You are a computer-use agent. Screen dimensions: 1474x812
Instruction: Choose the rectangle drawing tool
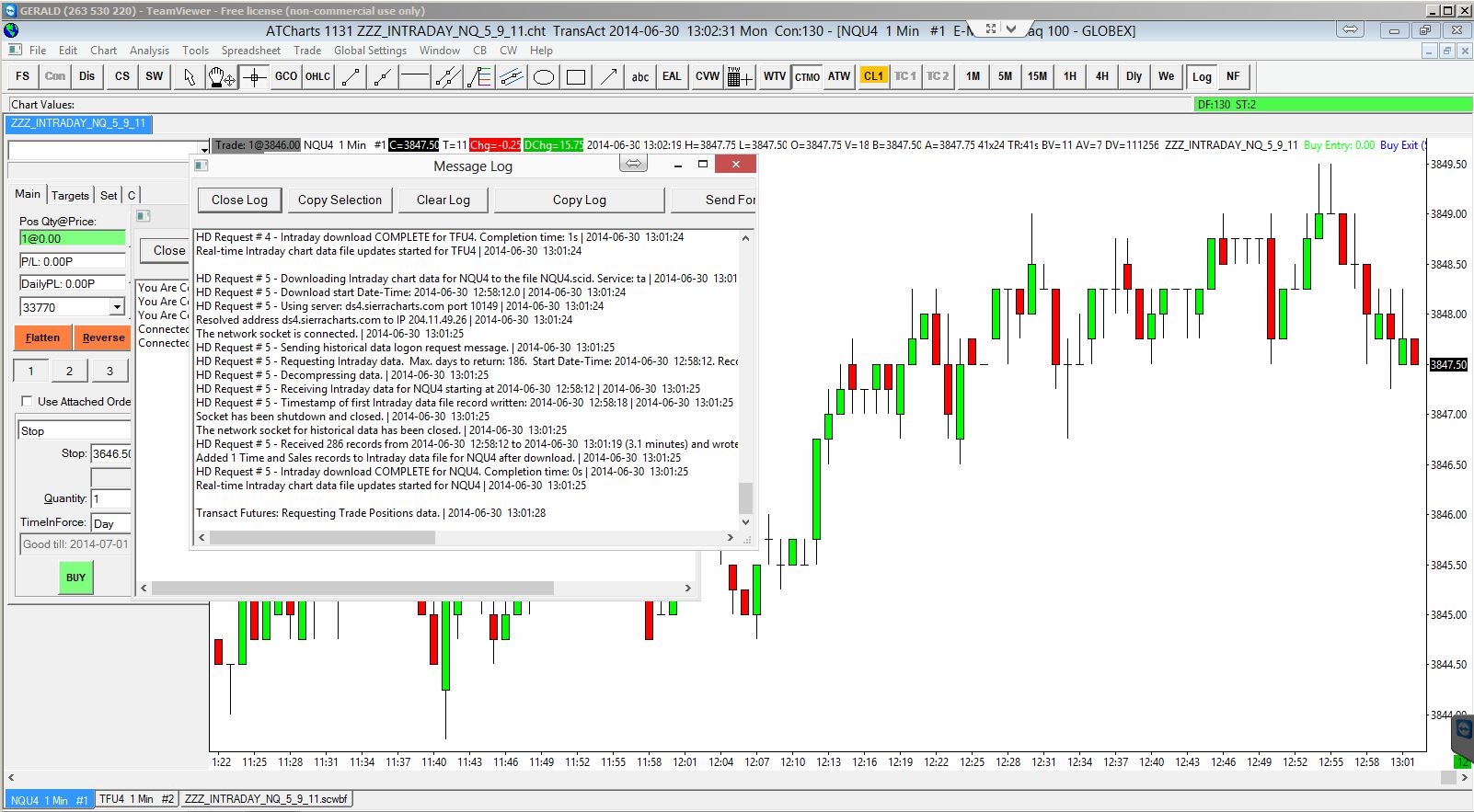(x=576, y=76)
